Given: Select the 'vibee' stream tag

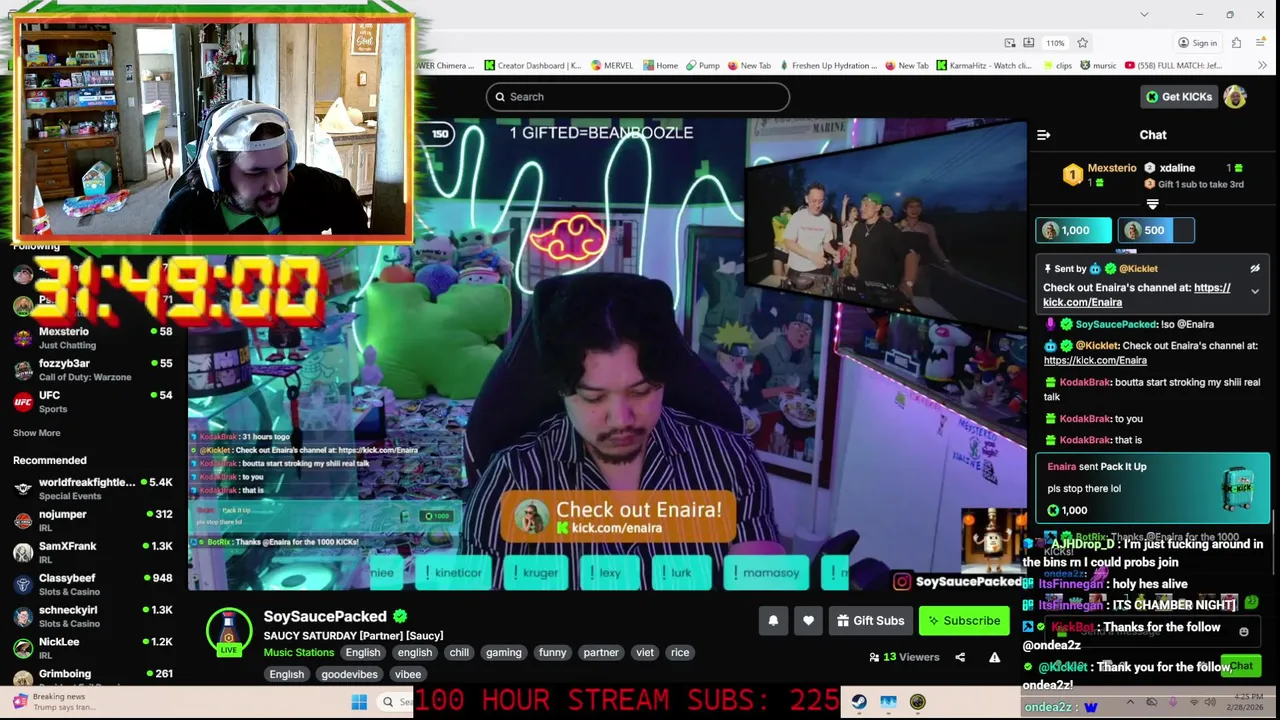Looking at the screenshot, I should 408,675.
